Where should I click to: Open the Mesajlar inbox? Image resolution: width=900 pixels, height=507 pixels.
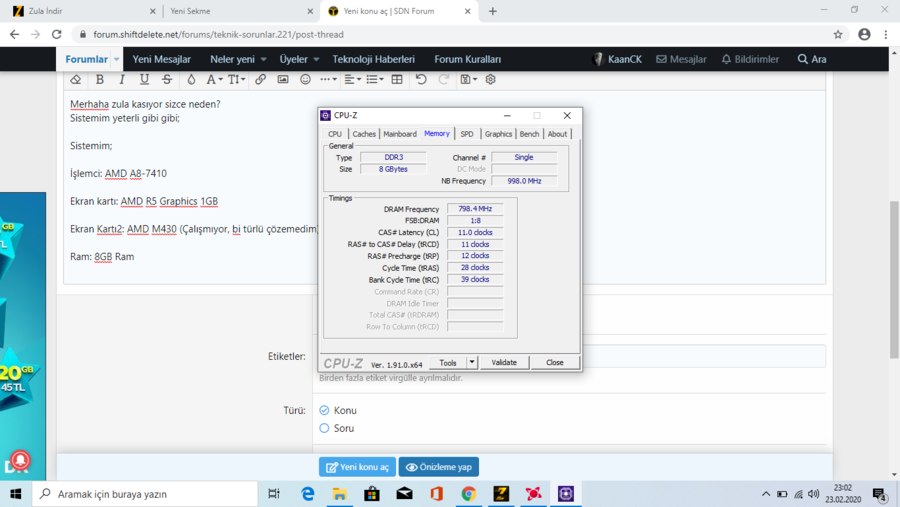pyautogui.click(x=681, y=59)
